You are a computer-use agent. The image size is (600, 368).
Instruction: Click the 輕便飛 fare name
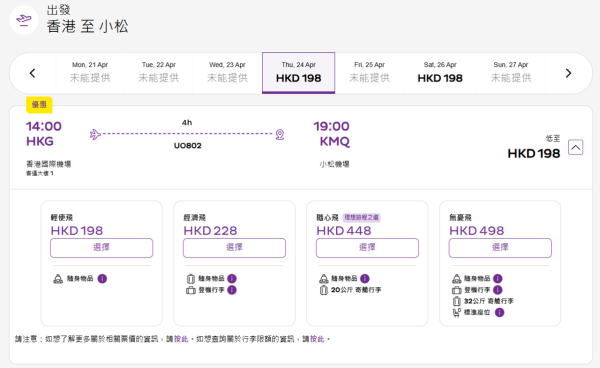62,218
